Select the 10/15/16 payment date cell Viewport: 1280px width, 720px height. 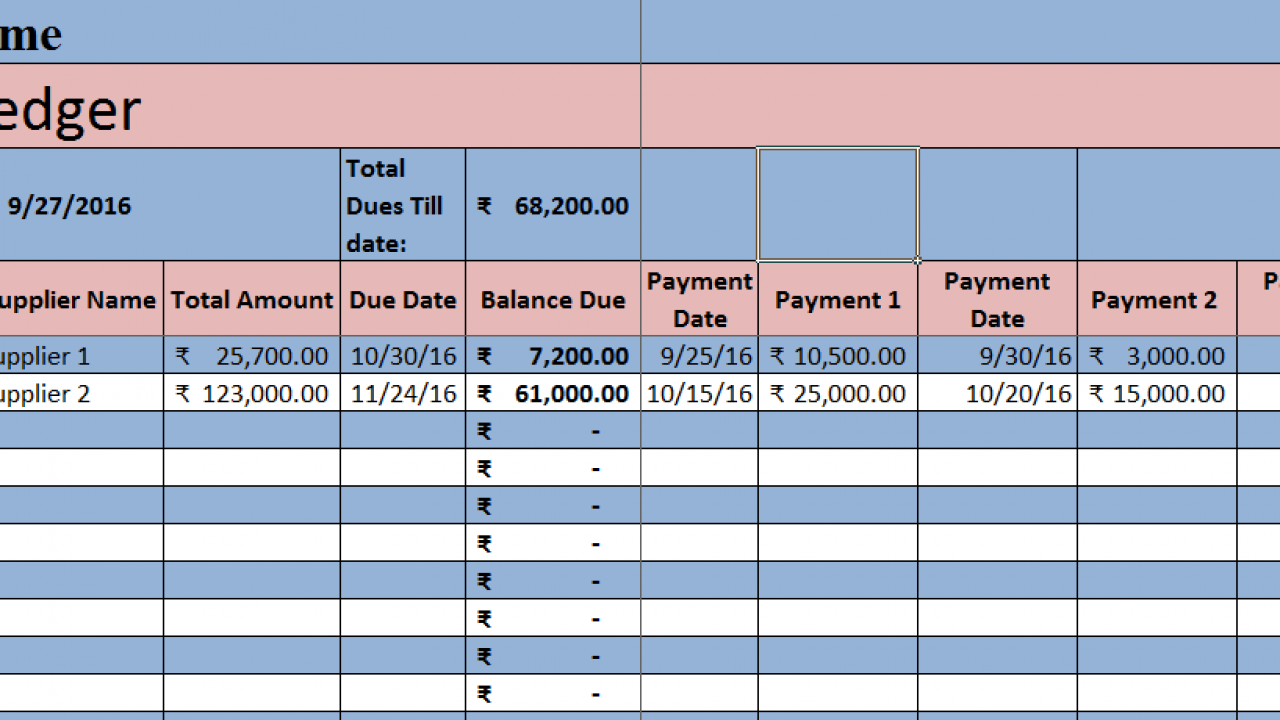[x=700, y=393]
